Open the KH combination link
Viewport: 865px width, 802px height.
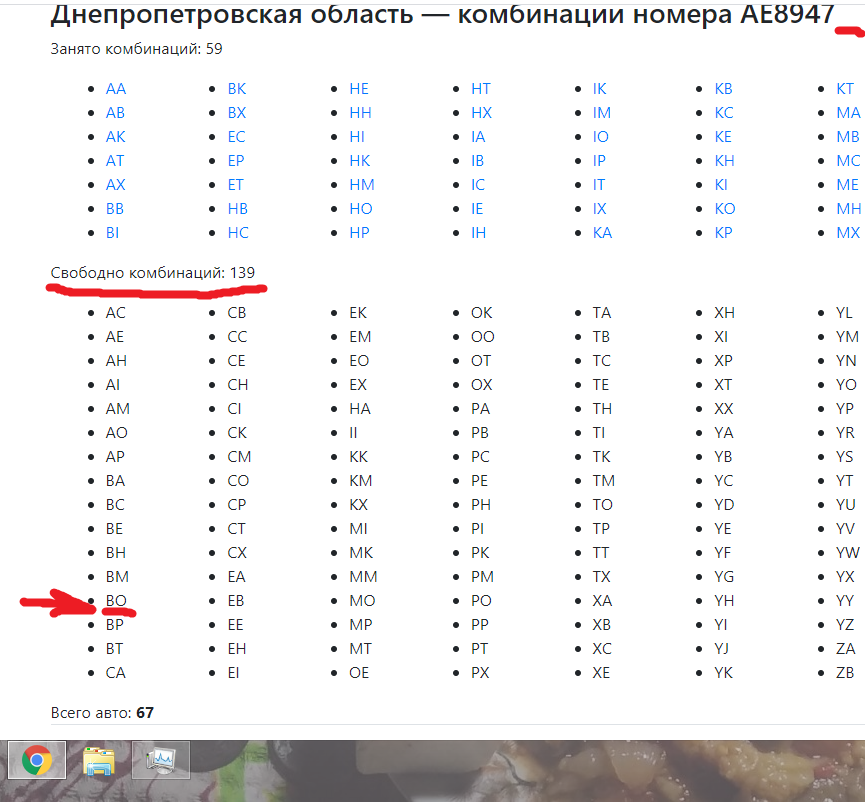tap(725, 161)
